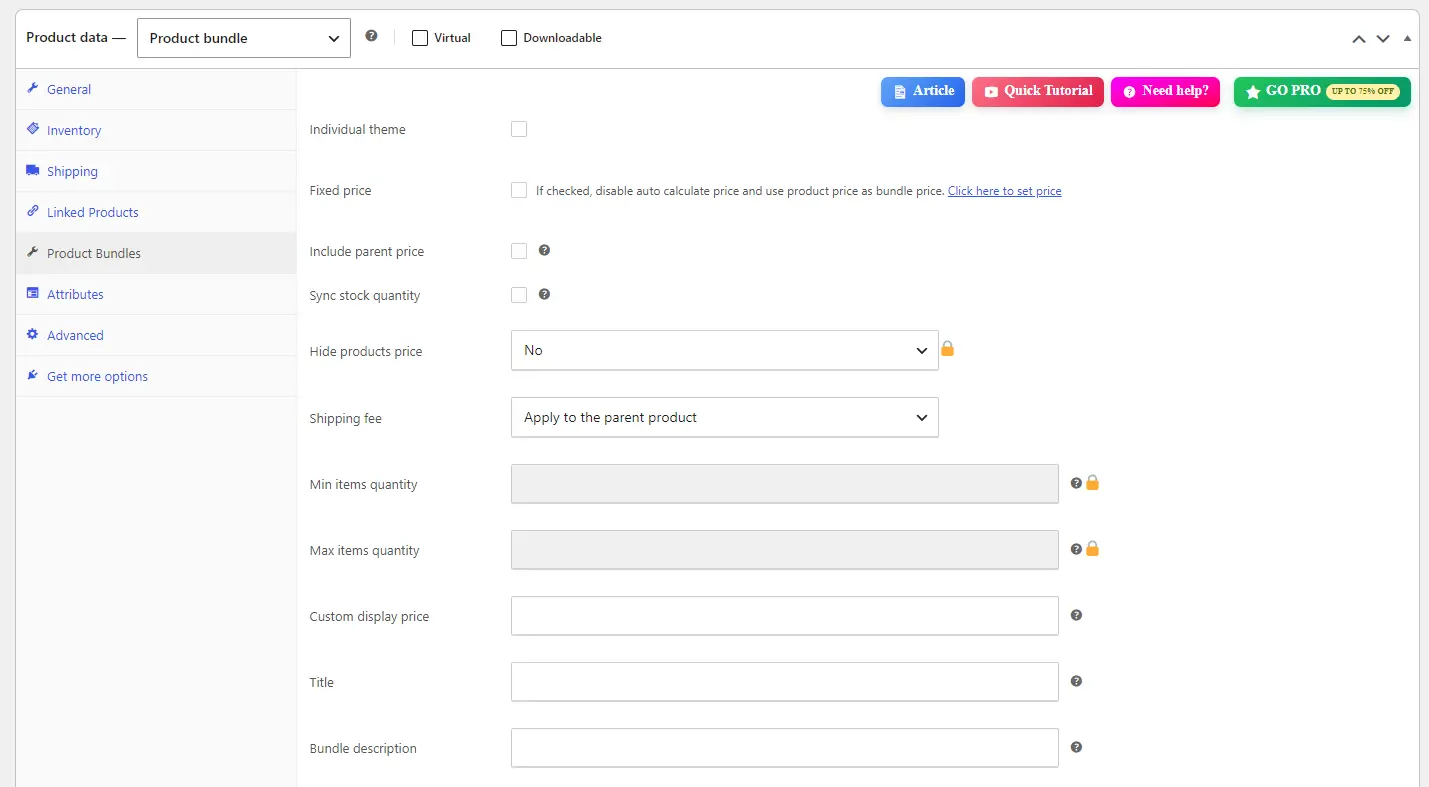Click the lock icon for Max items quantity
Viewport: 1429px width, 787px height.
coord(1092,548)
